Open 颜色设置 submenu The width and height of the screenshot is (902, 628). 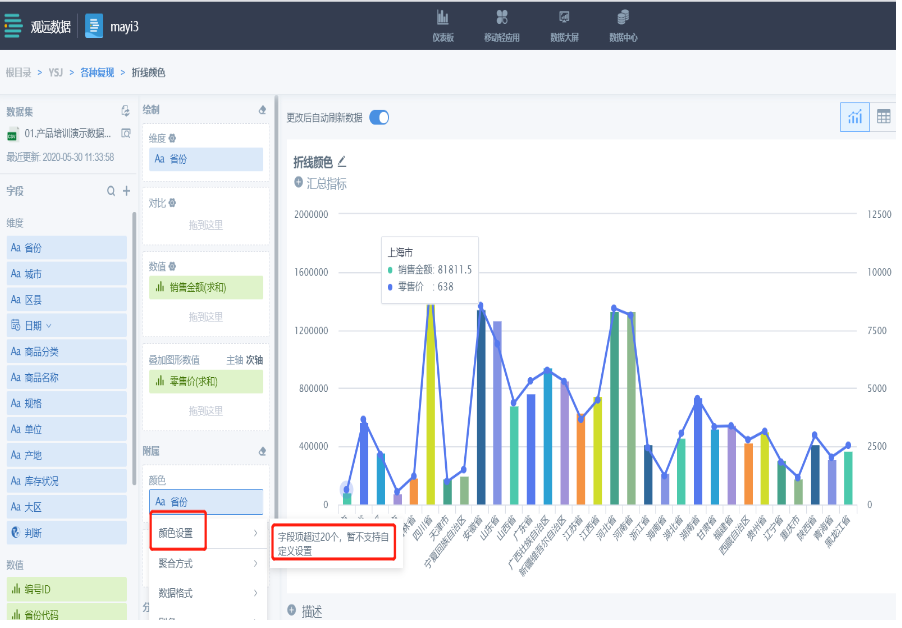click(x=208, y=533)
